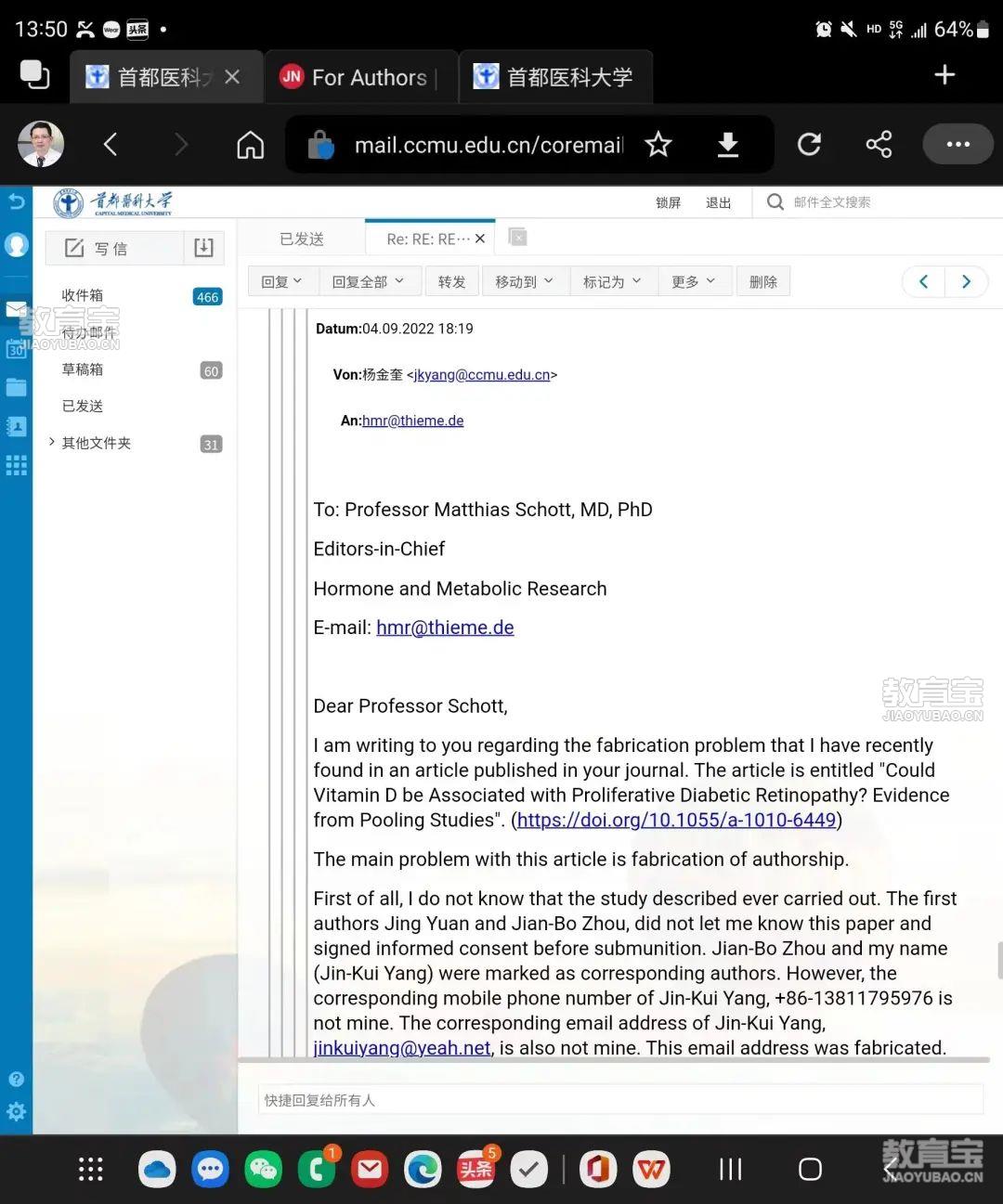Open the calendar icon in blue sidebar
Viewport: 1003px width, 1204px height.
(16, 349)
